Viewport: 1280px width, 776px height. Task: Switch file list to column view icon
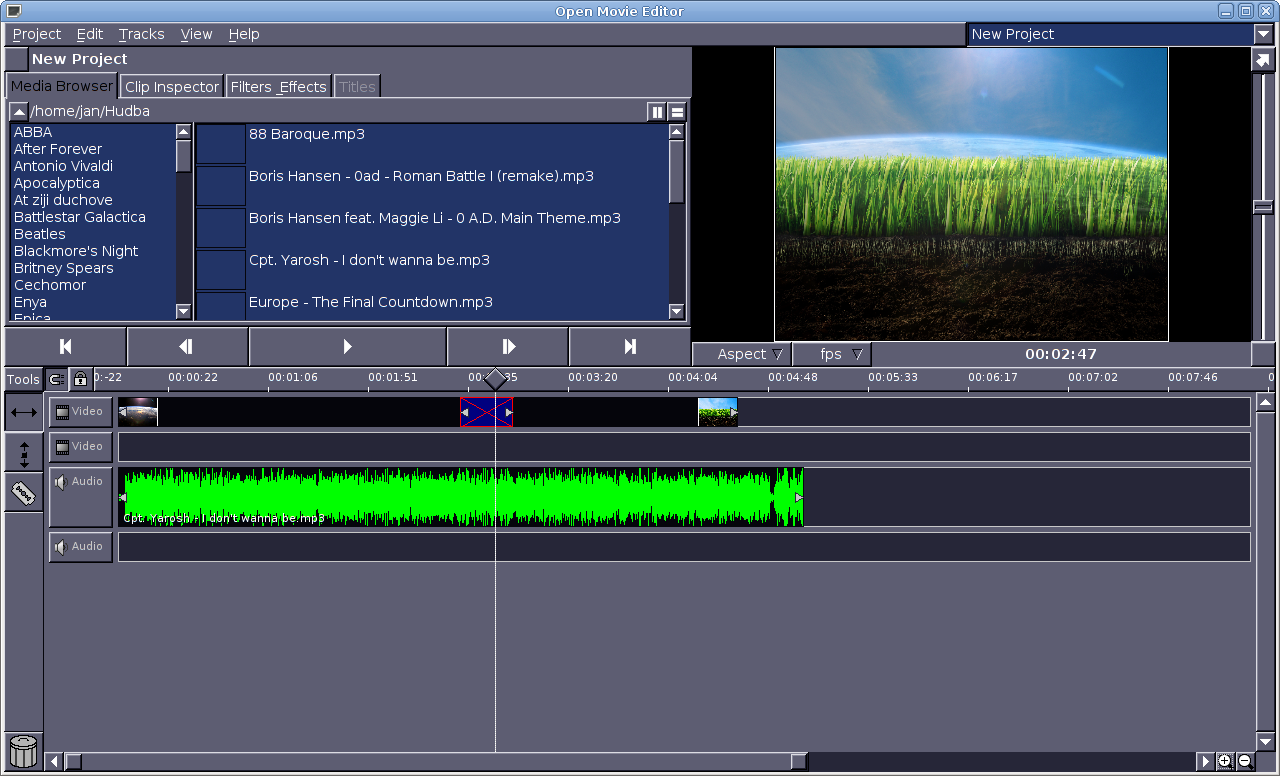click(x=657, y=111)
